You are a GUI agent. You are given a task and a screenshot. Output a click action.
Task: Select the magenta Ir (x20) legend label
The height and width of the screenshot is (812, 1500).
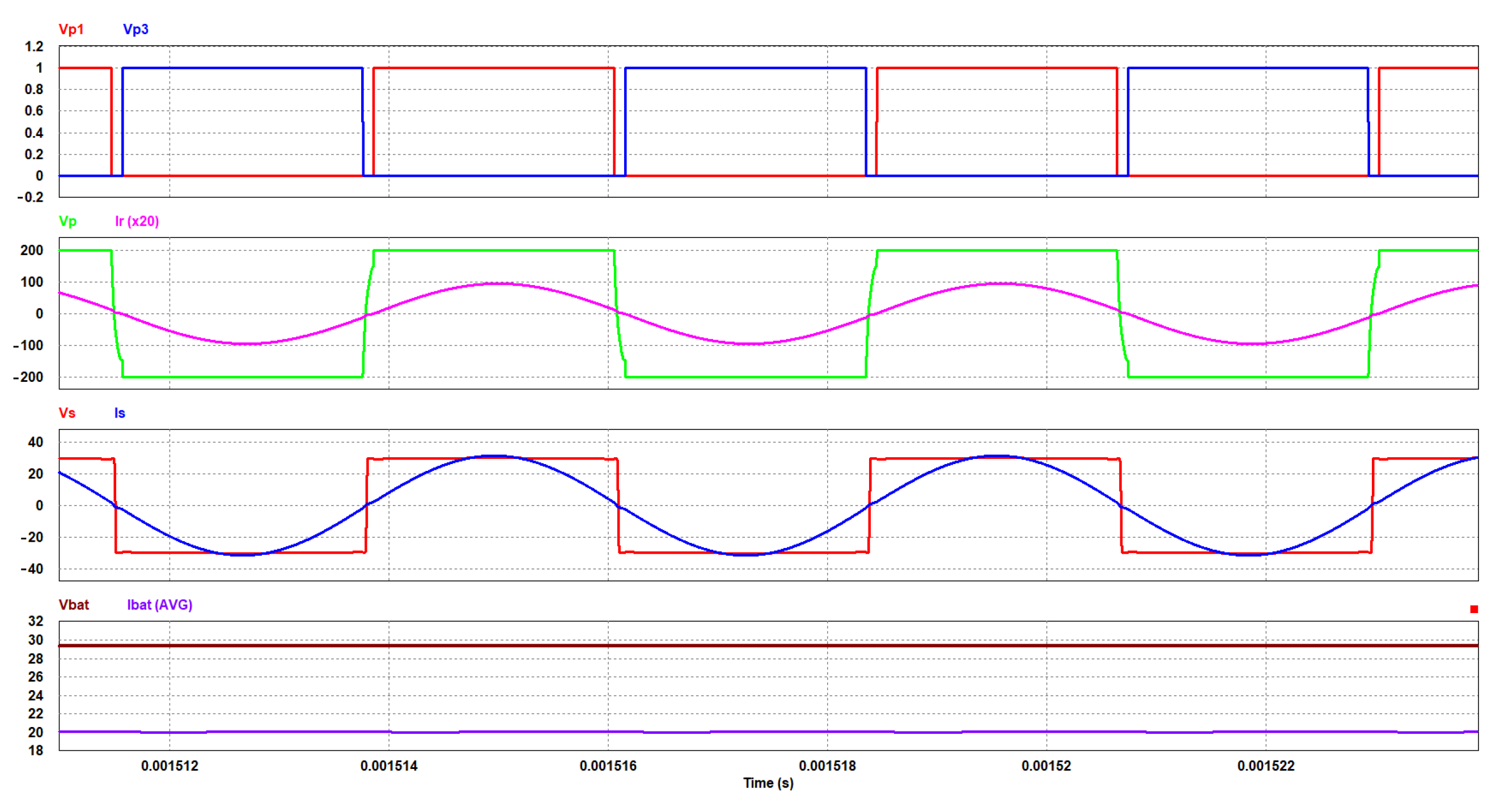[x=137, y=221]
